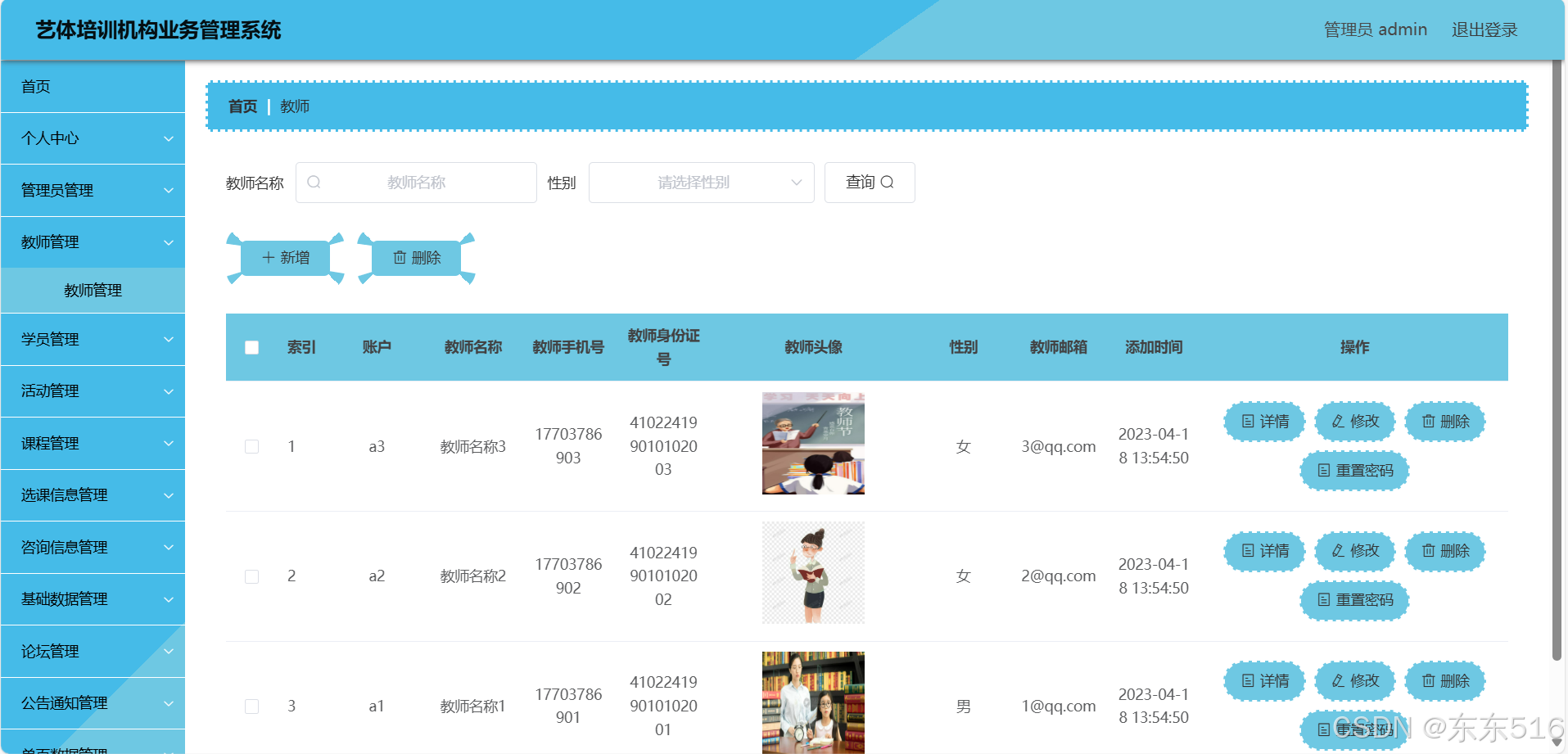Click the 添加时间 column header
The width and height of the screenshot is (1568, 754).
click(x=1154, y=348)
